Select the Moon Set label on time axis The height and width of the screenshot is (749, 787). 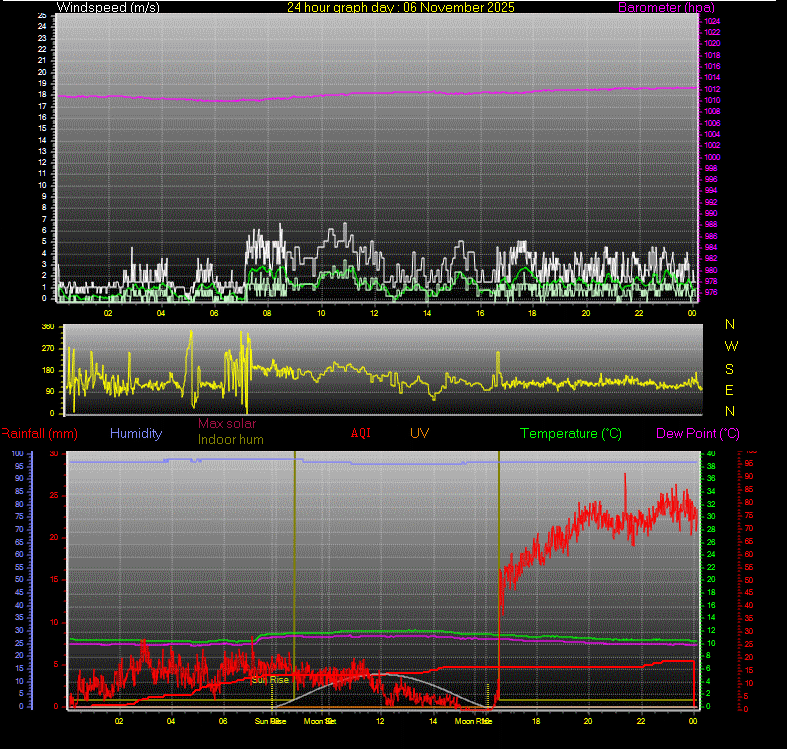tap(320, 720)
